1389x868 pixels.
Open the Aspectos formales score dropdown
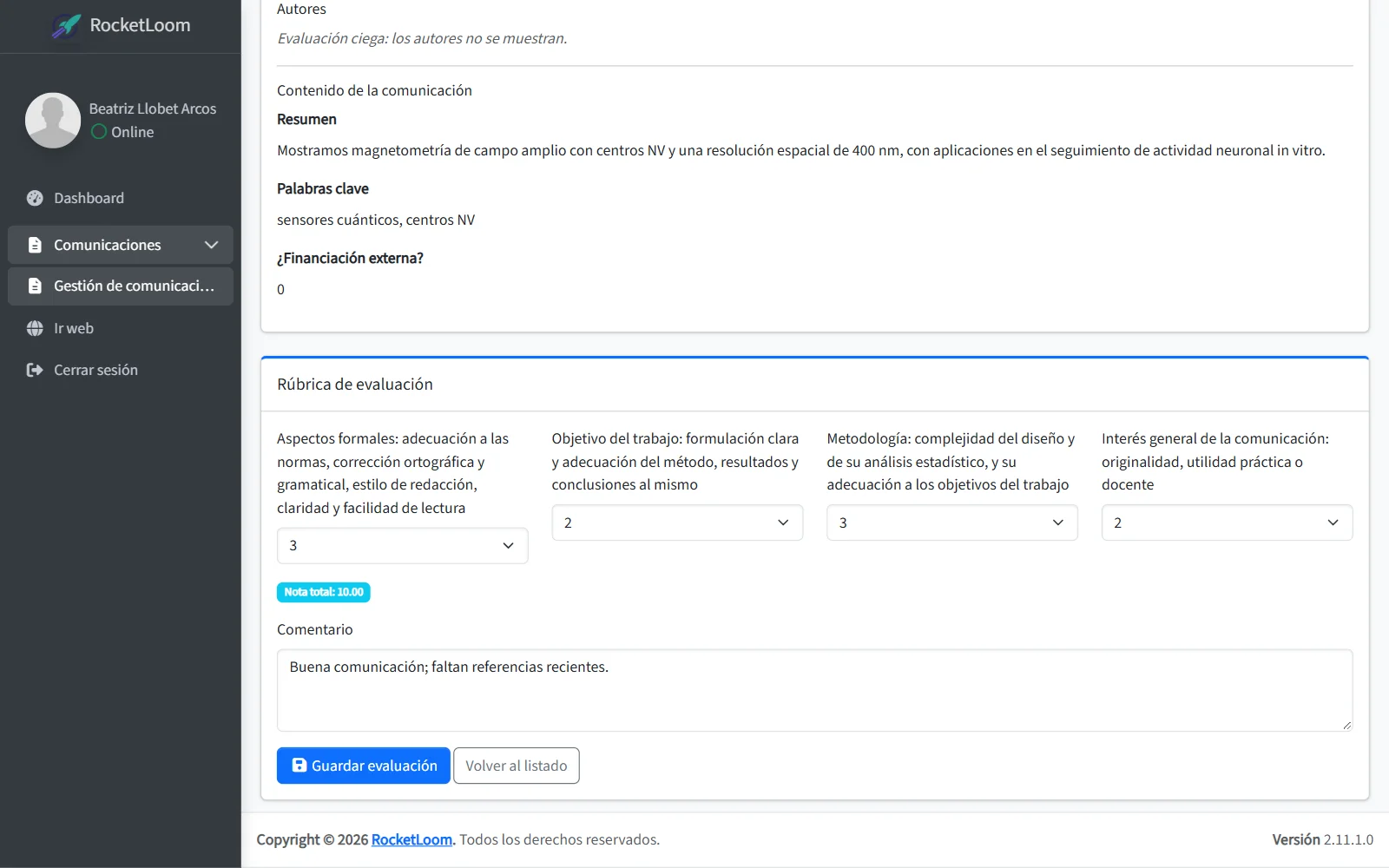(402, 545)
